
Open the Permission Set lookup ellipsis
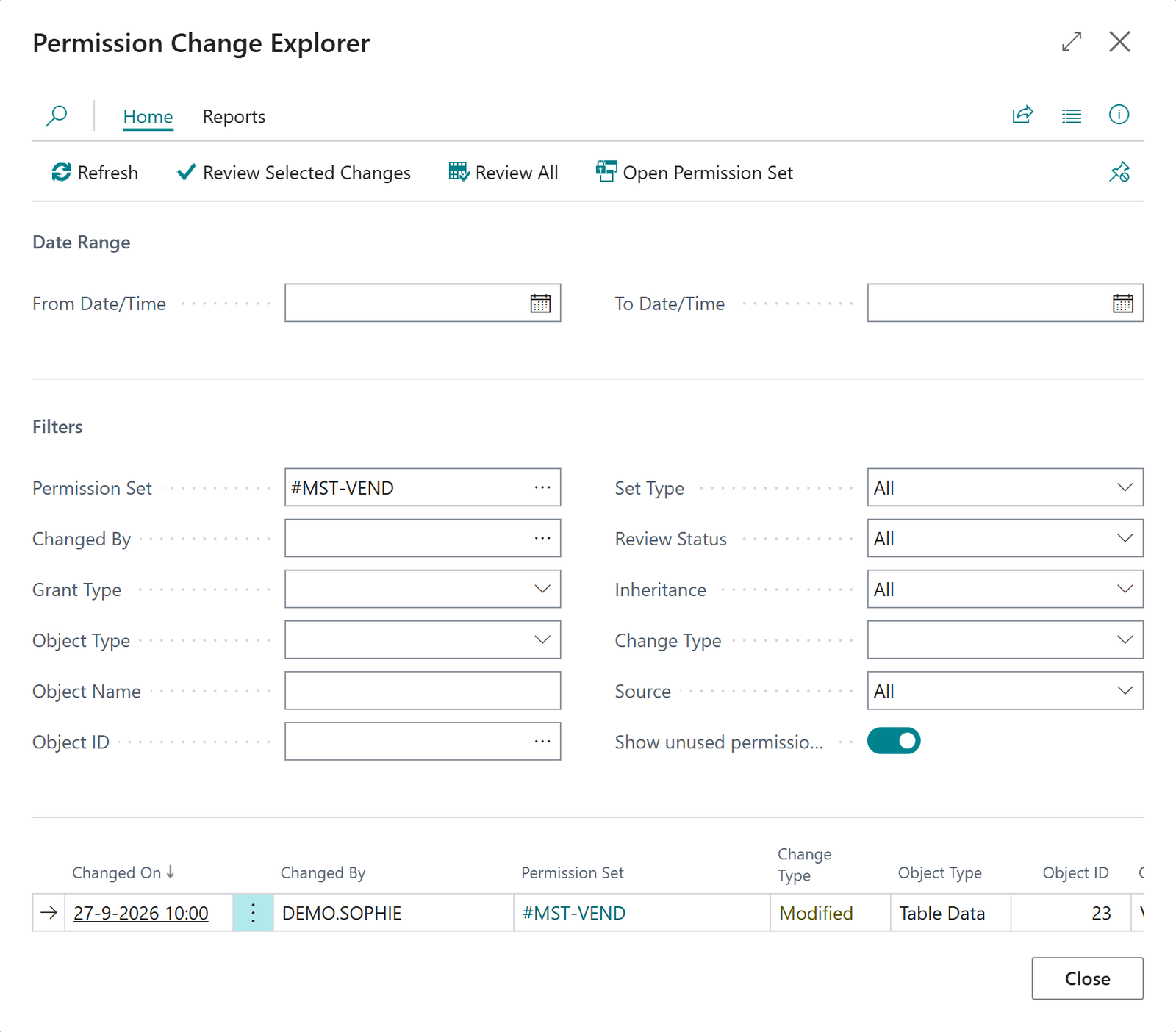542,487
